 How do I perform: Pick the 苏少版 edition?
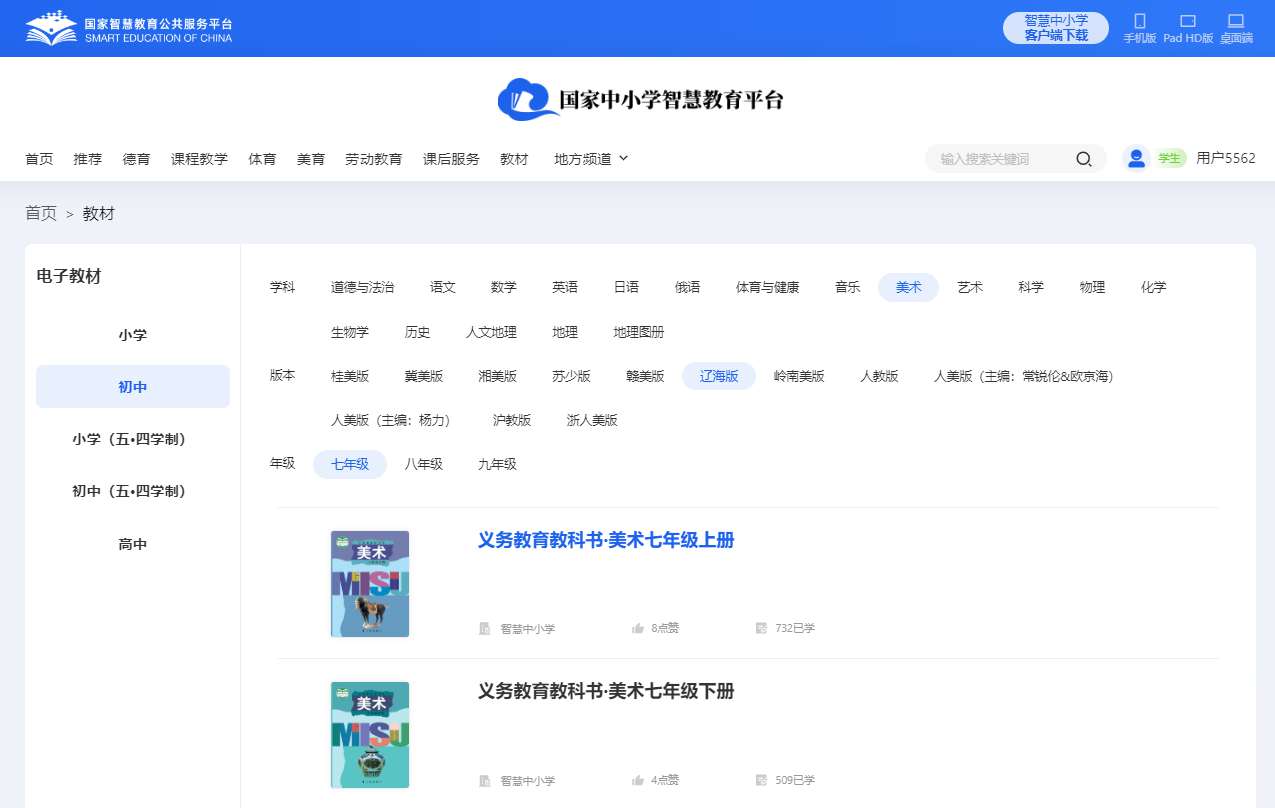[572, 376]
